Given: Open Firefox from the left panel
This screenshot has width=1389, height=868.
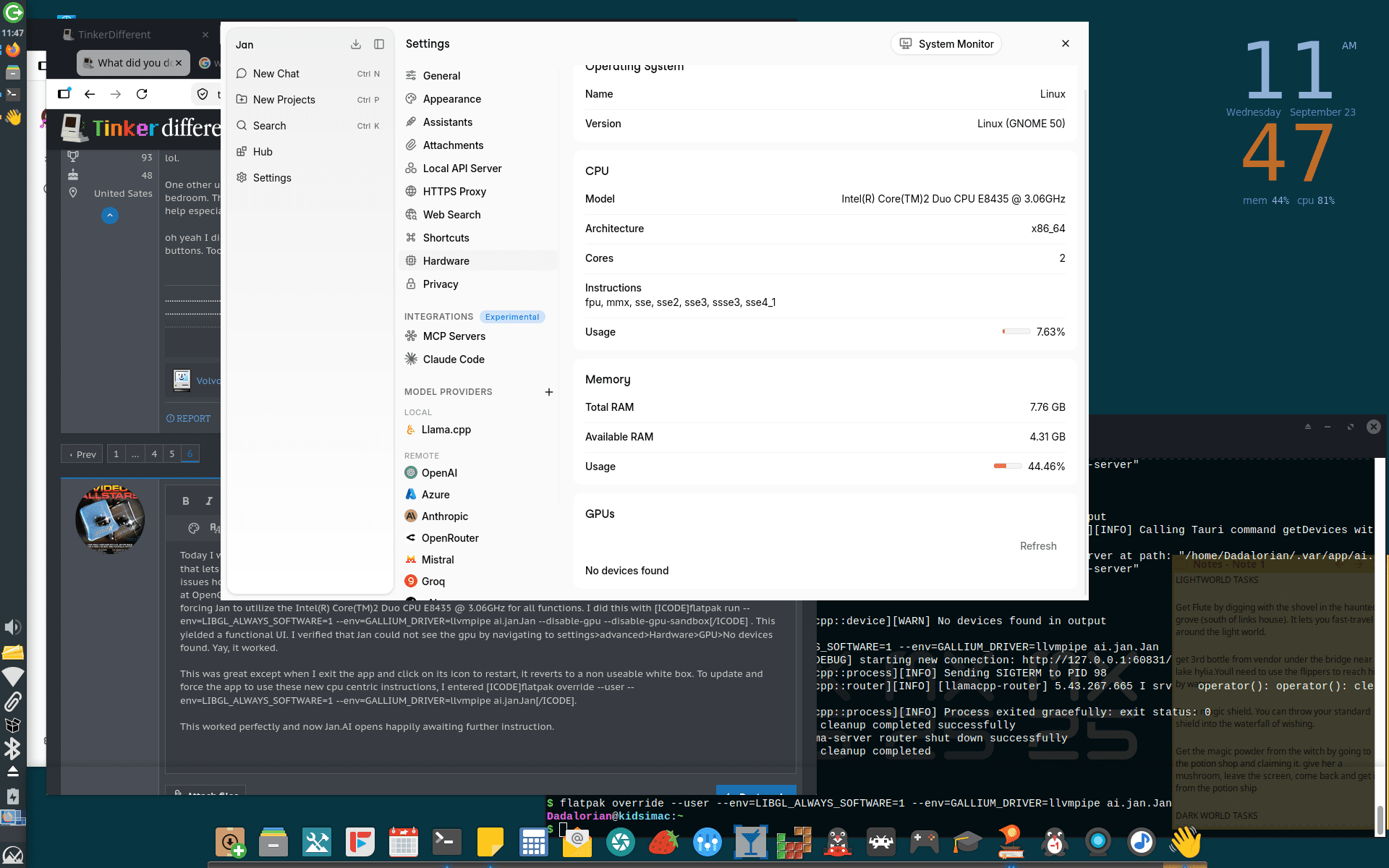Looking at the screenshot, I should (13, 50).
